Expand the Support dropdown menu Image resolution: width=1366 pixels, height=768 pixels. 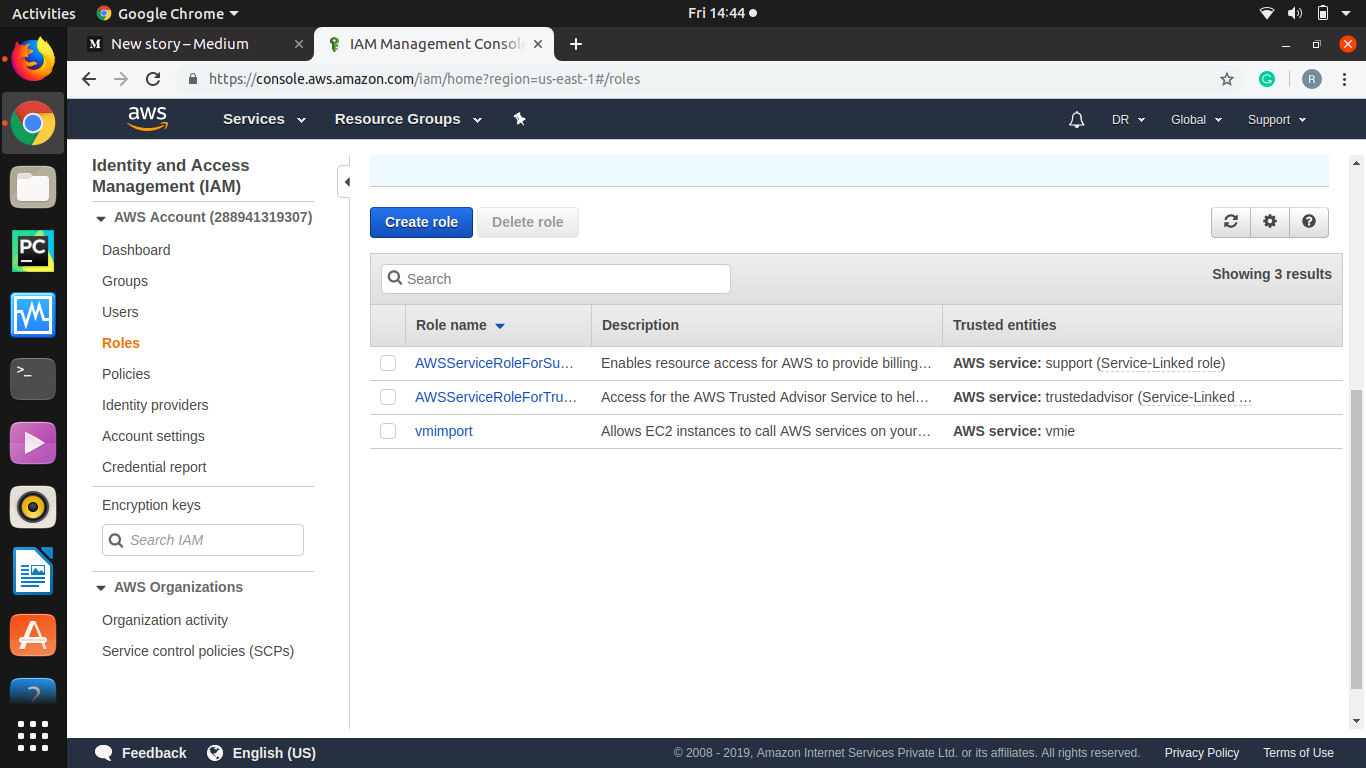1277,119
